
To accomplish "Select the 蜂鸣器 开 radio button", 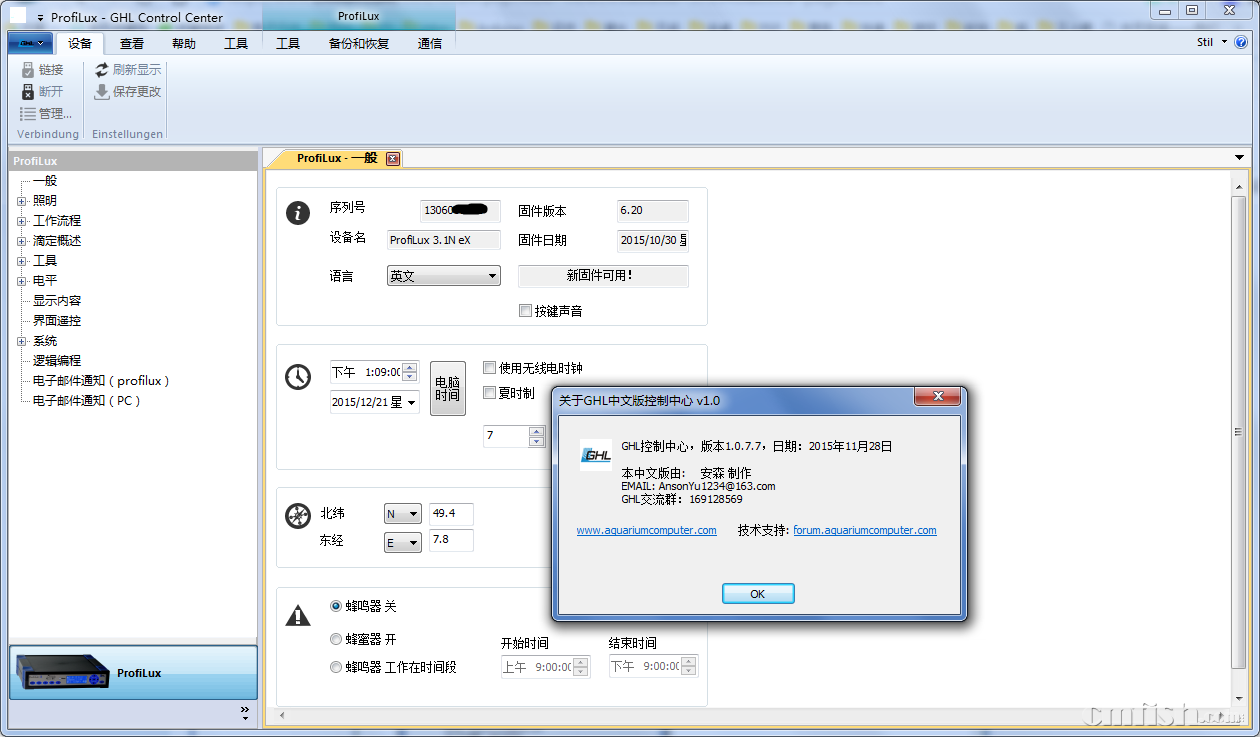I will (336, 639).
